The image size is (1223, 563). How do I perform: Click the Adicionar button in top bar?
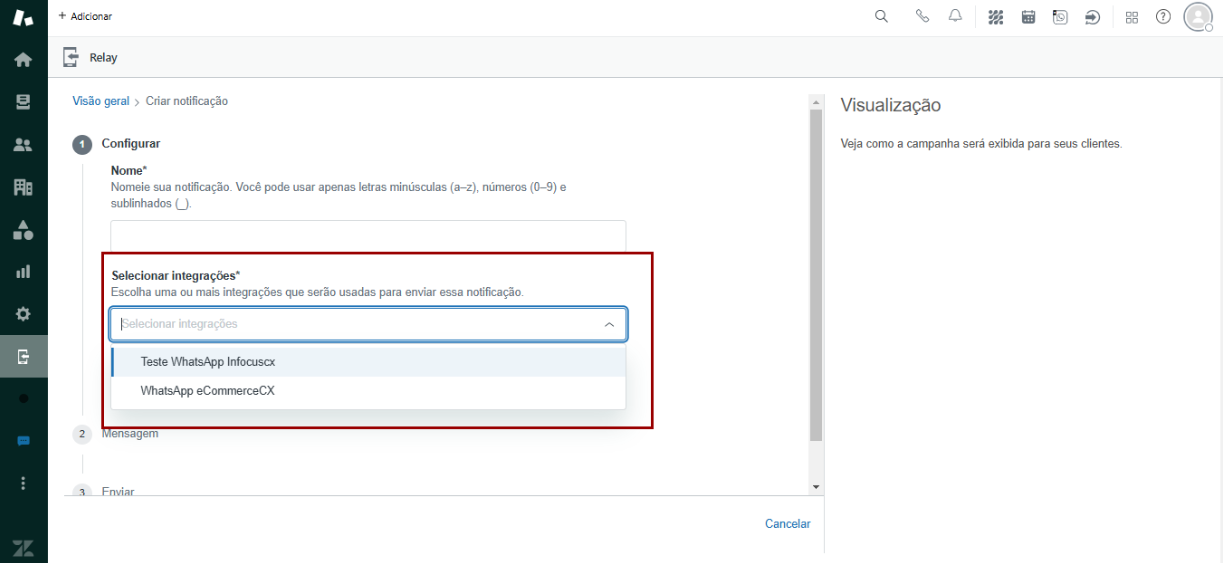(x=85, y=17)
